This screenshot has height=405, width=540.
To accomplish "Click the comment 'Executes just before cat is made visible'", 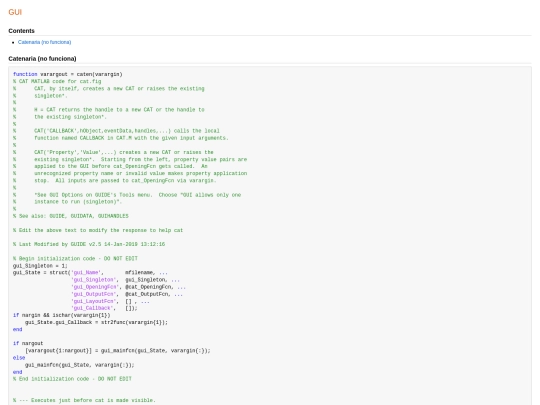I will tap(84, 400).
